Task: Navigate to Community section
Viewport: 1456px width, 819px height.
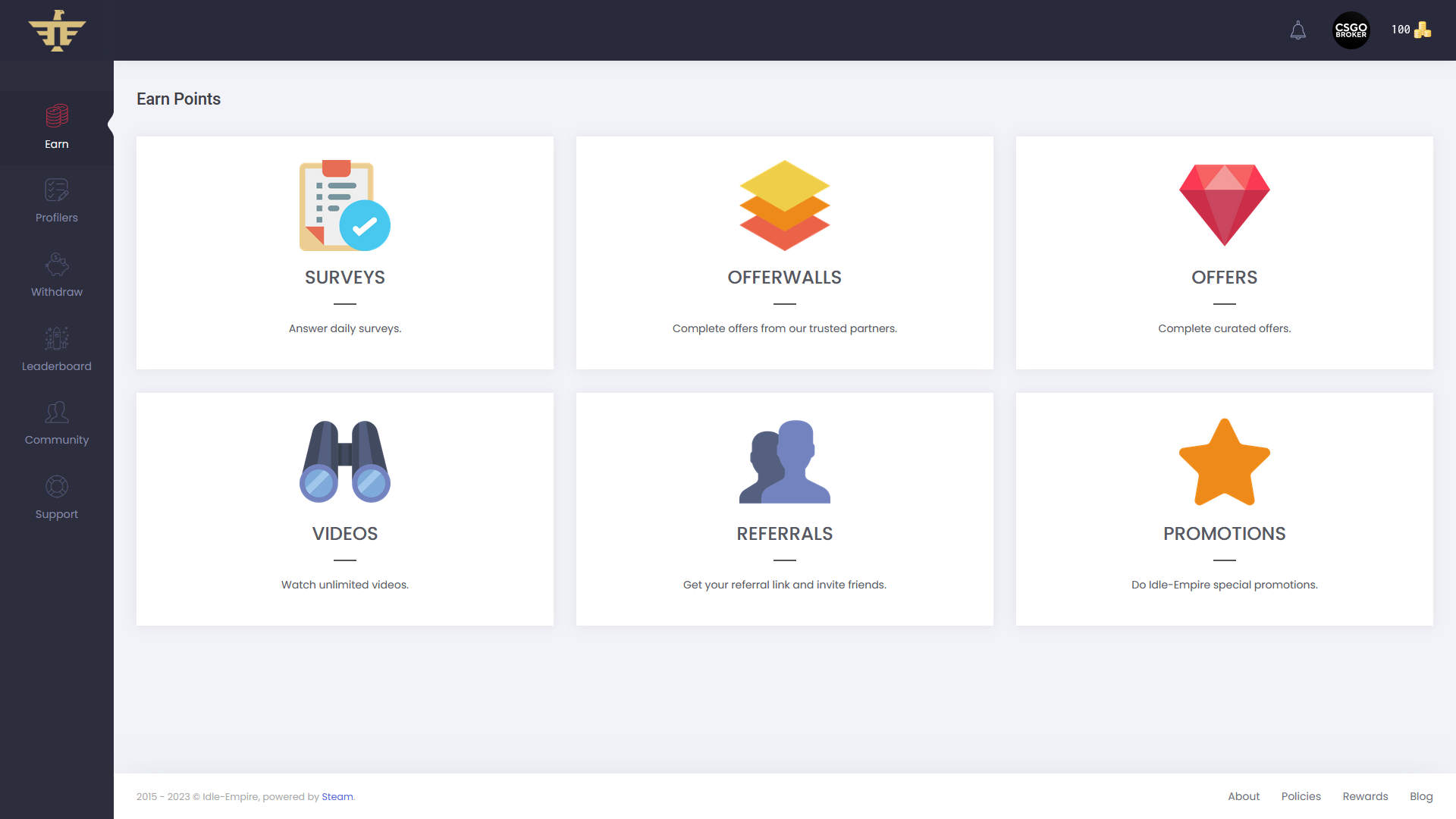Action: [57, 423]
